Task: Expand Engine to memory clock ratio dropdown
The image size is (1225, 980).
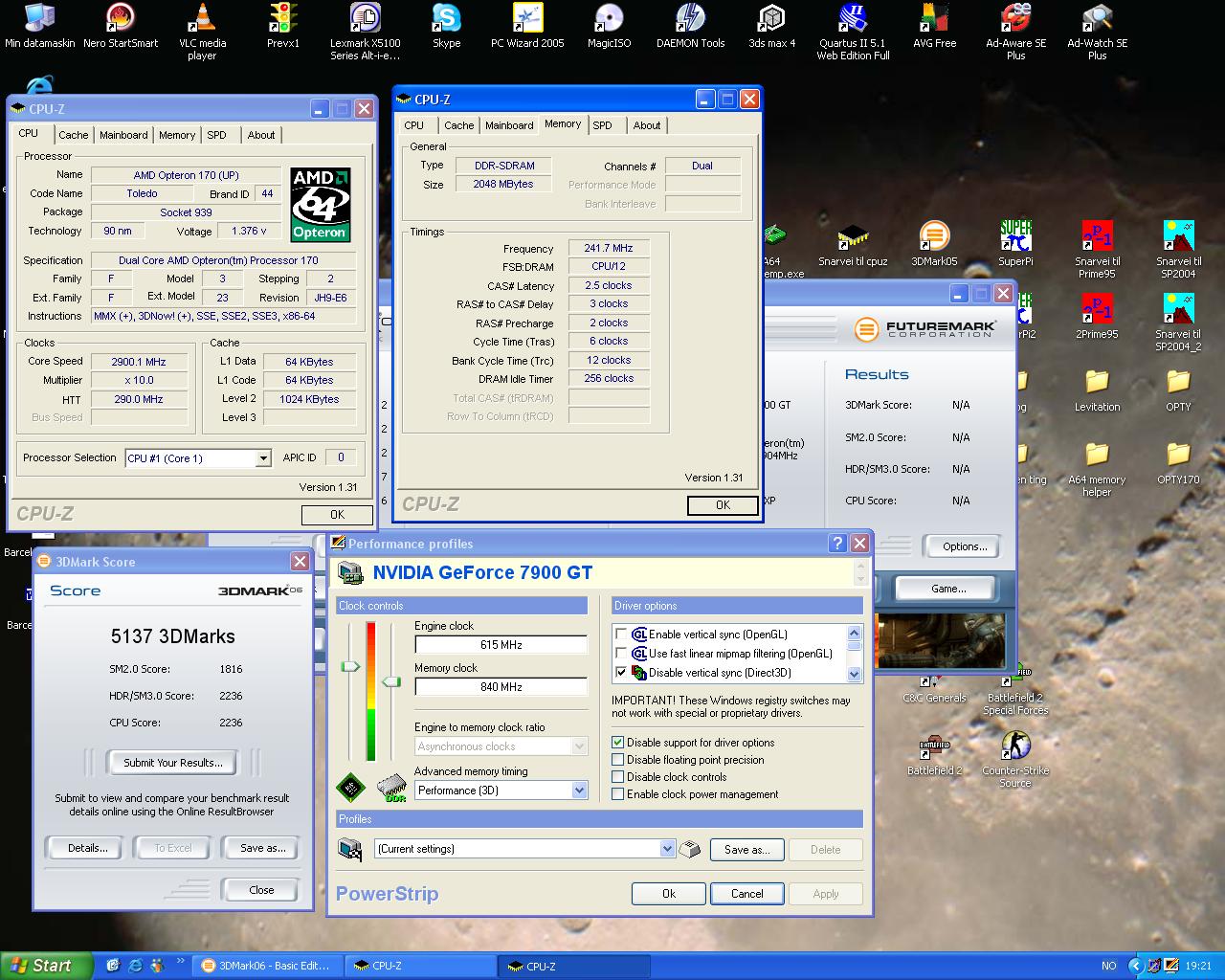Action: [x=579, y=746]
